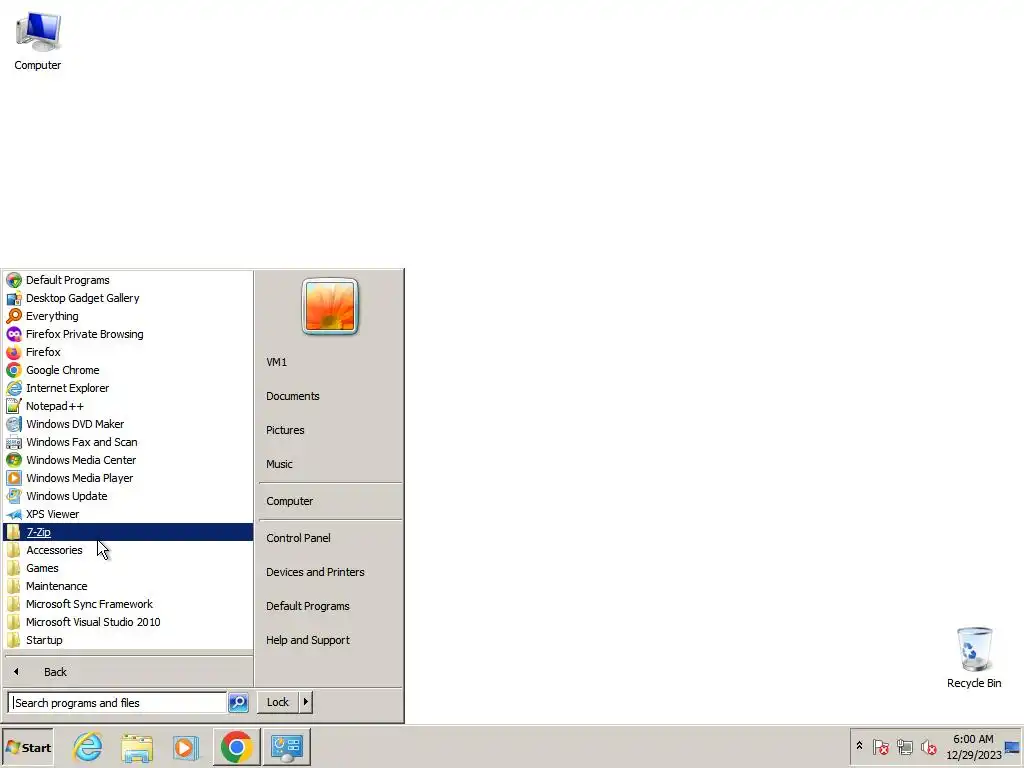Open Computer in the Start menu right pane
This screenshot has height=768, width=1024.
click(330, 502)
